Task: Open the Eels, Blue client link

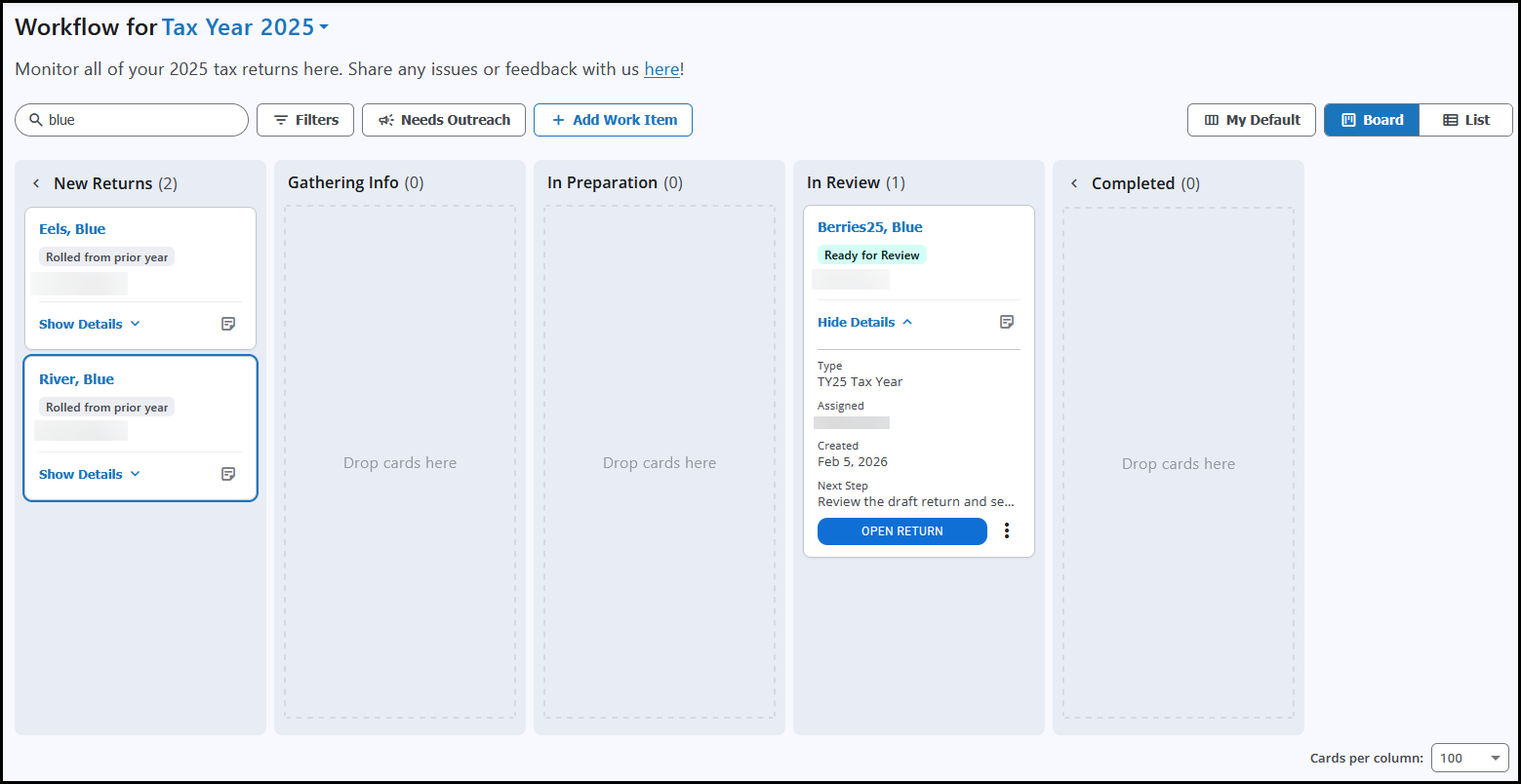Action: 72,229
